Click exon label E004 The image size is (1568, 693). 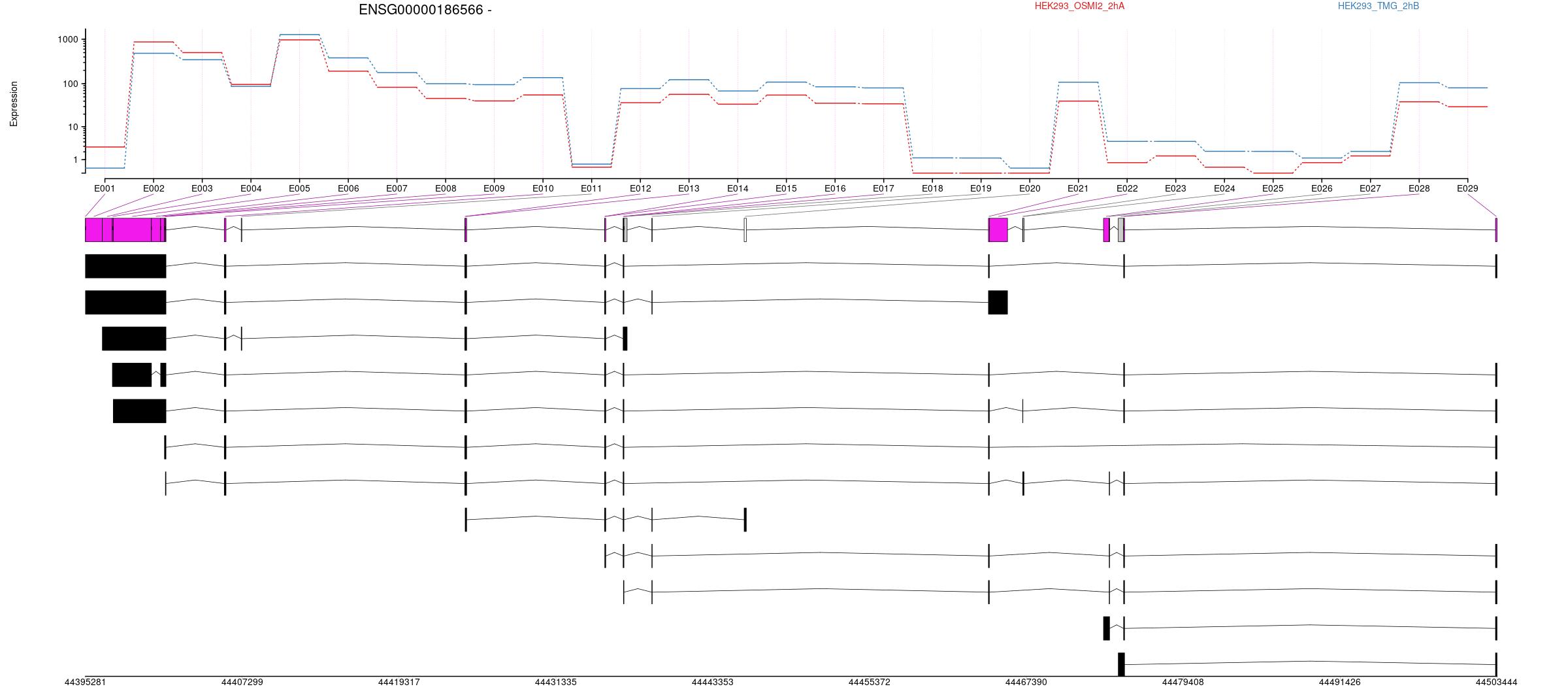(x=251, y=189)
